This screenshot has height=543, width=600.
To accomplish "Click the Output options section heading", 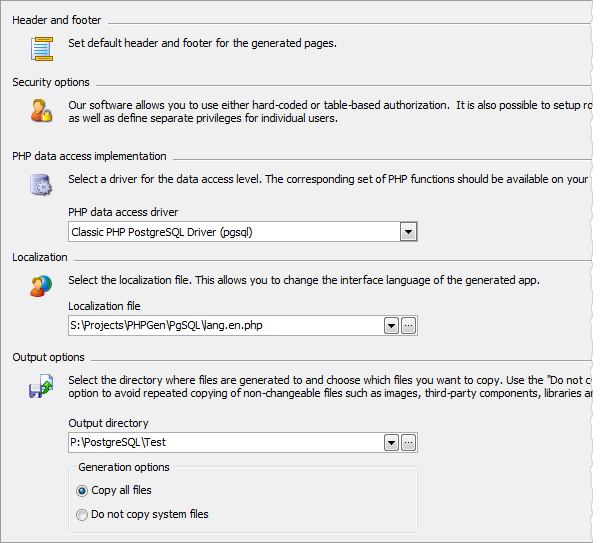I will [48, 357].
